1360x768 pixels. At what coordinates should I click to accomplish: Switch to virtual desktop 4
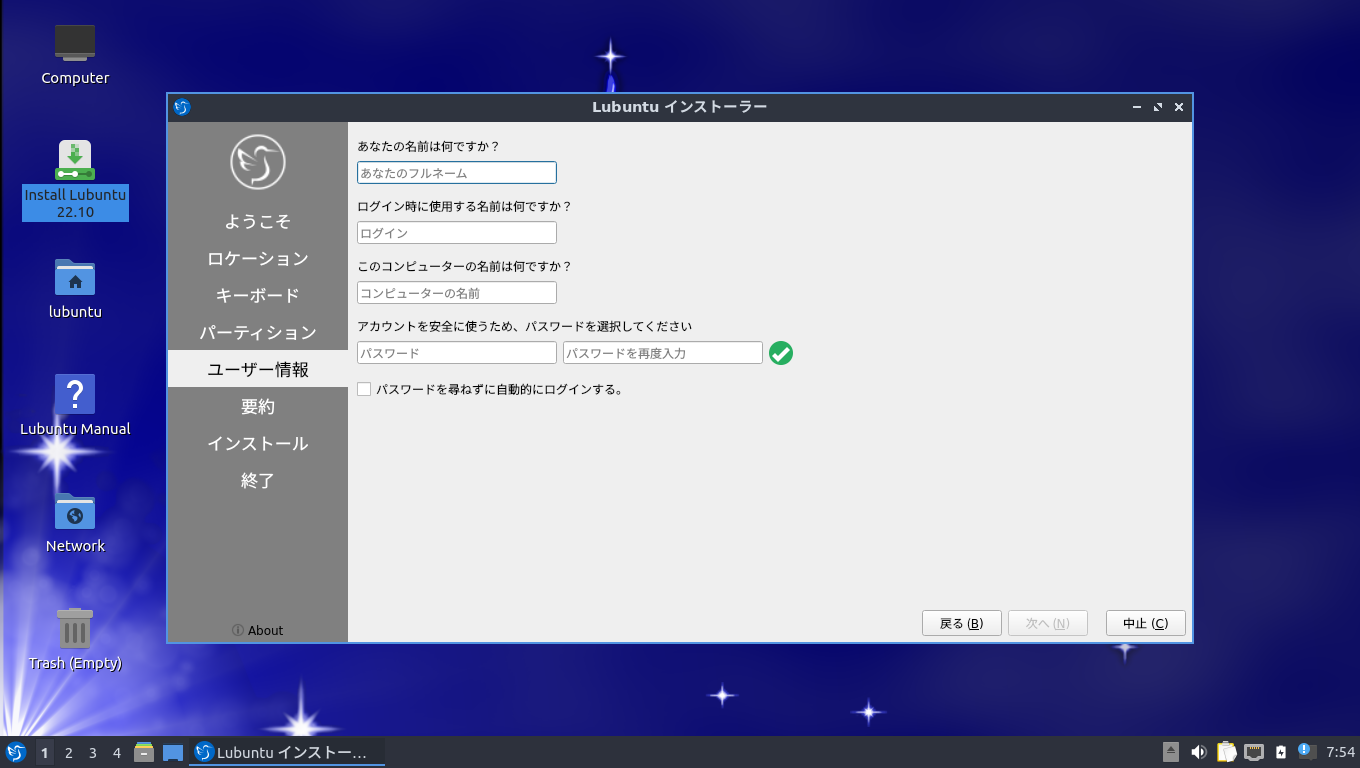pos(117,753)
